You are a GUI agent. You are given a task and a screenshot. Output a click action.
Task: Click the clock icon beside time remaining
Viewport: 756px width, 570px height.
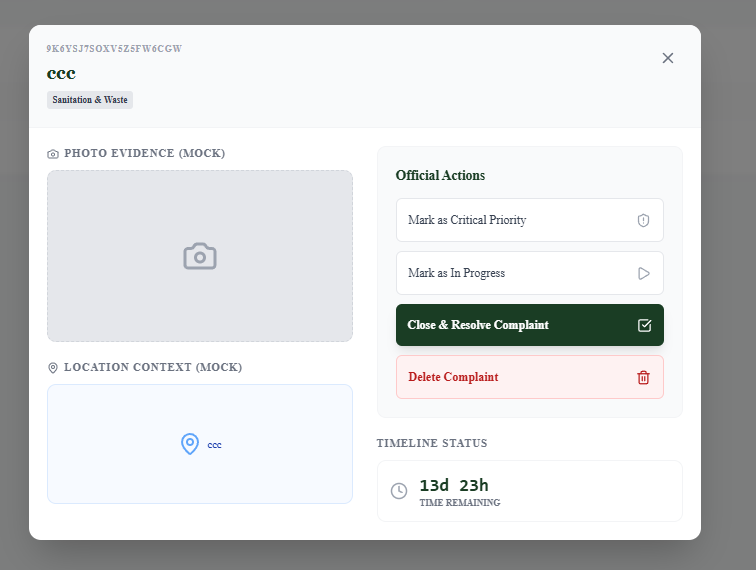(399, 491)
